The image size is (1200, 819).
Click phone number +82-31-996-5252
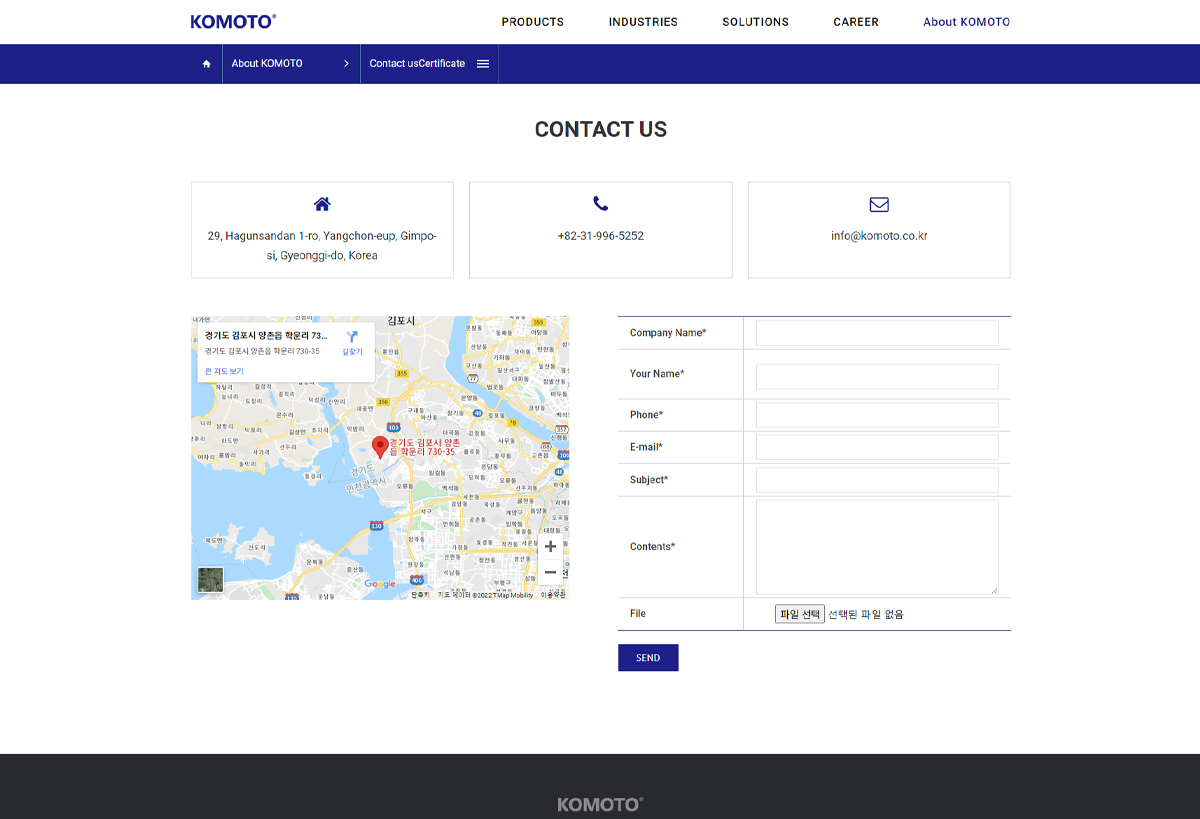pos(600,236)
